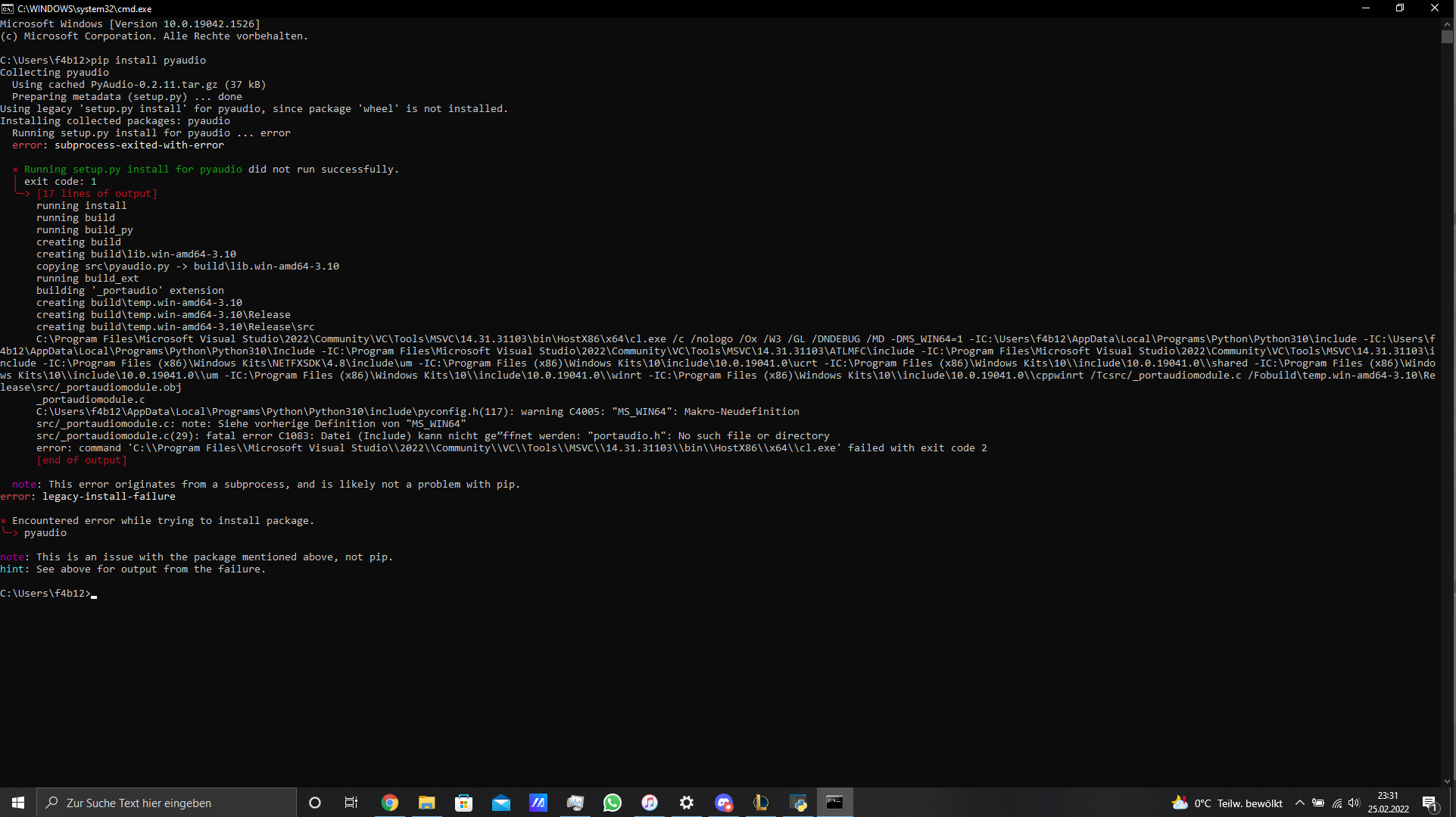This screenshot has width=1456, height=817.
Task: Click 'Microsoft Windows [Version 10.0.19042.1526]' line
Action: pos(130,23)
